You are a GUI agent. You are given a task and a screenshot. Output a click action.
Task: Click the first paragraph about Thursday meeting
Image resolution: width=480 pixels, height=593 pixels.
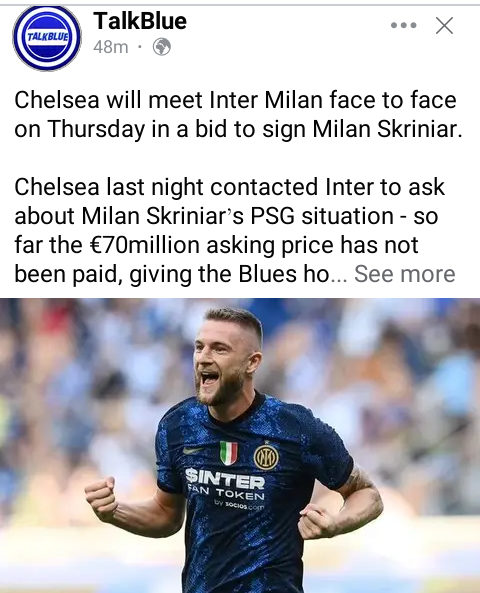click(x=238, y=115)
